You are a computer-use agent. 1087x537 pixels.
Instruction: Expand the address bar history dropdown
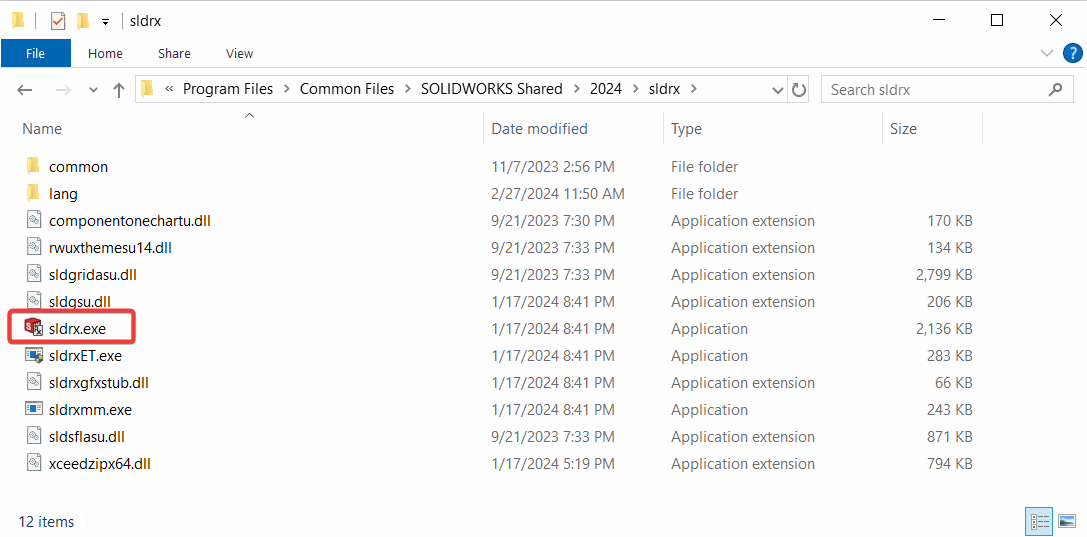(x=778, y=90)
